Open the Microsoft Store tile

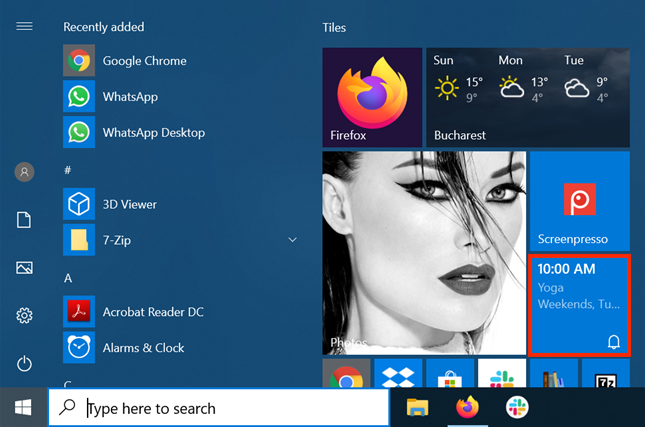click(x=450, y=373)
